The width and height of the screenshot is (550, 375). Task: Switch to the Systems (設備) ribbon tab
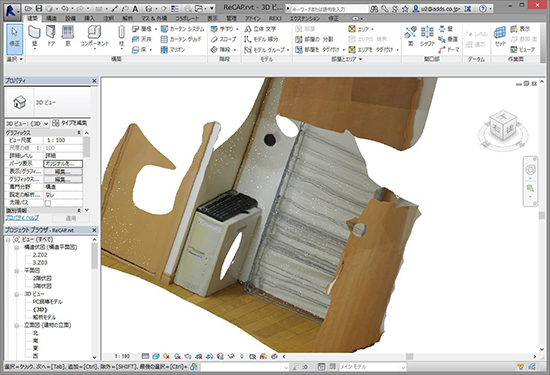coord(70,18)
